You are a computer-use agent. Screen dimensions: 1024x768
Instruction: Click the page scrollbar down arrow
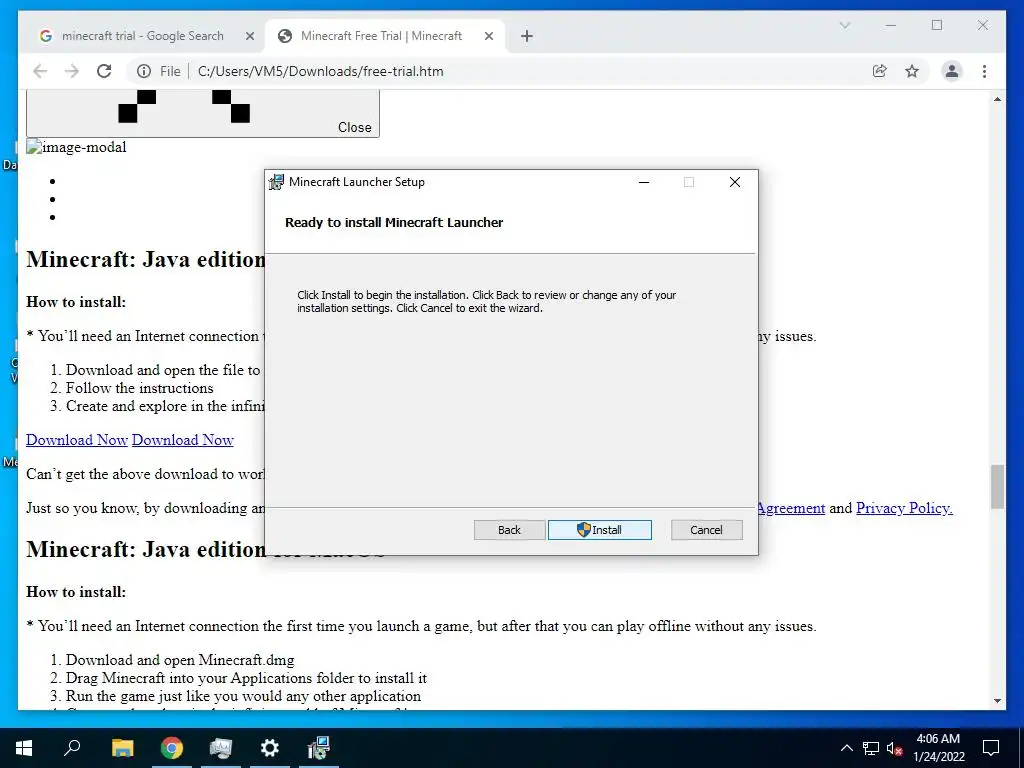click(997, 701)
